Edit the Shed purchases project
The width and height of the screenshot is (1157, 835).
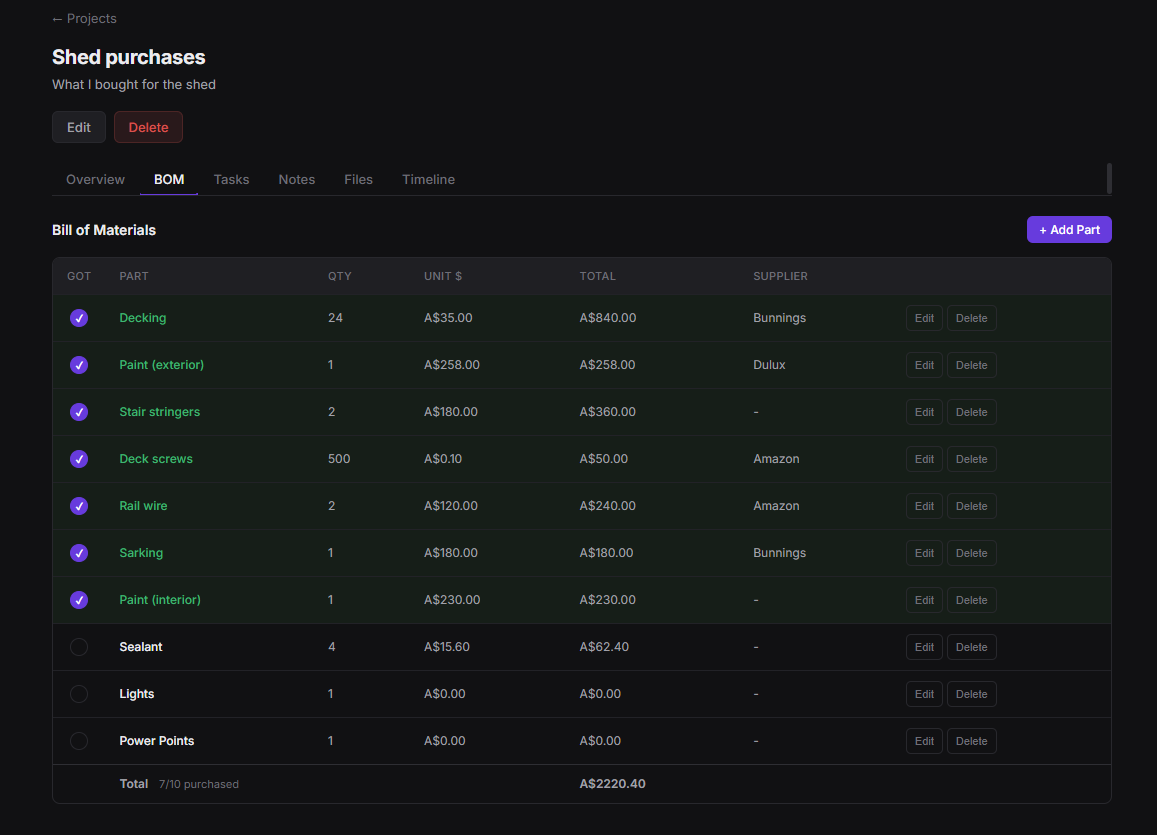pyautogui.click(x=79, y=127)
